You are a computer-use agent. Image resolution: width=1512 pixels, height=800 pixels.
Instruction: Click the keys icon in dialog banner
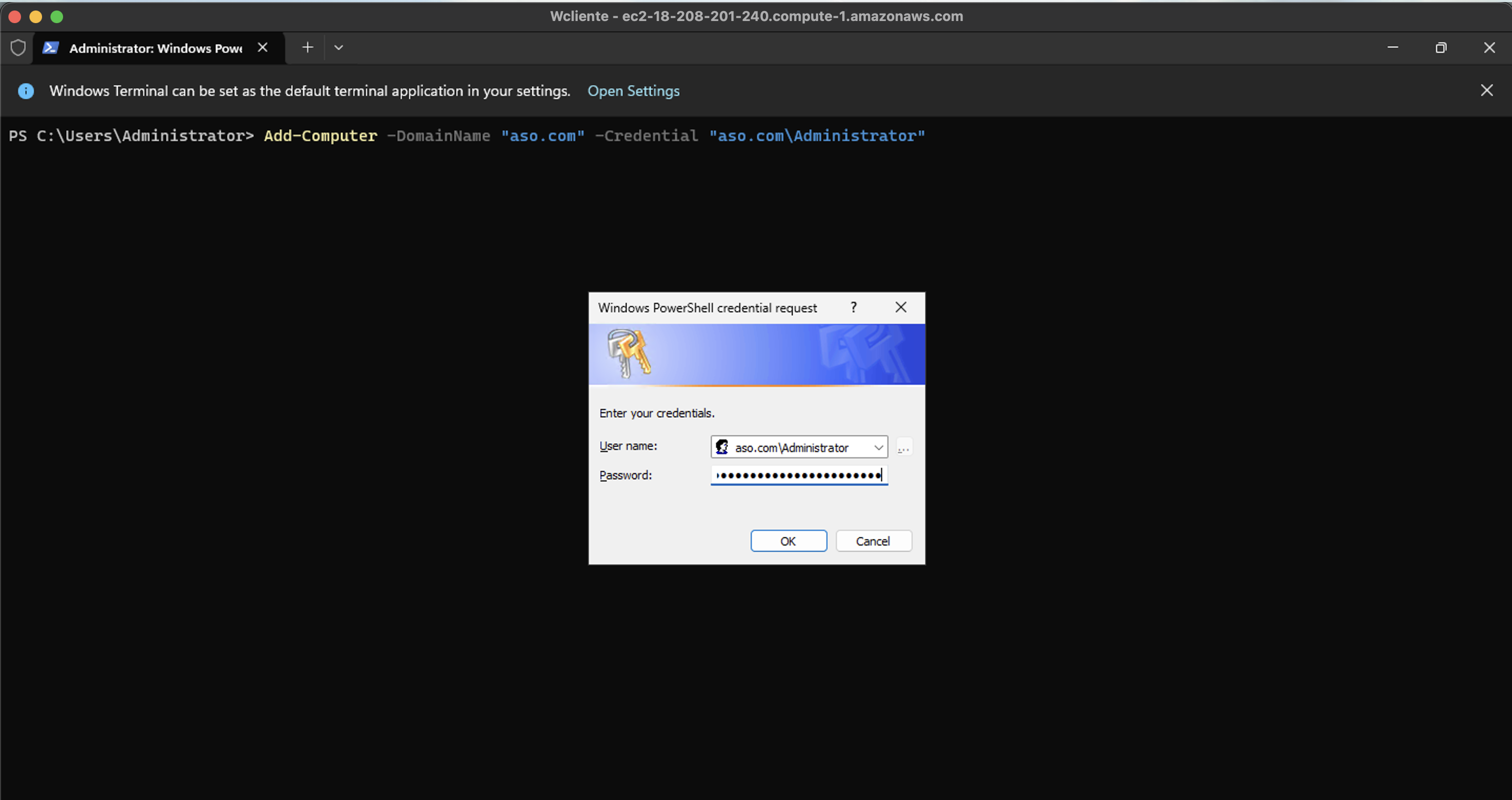point(628,353)
